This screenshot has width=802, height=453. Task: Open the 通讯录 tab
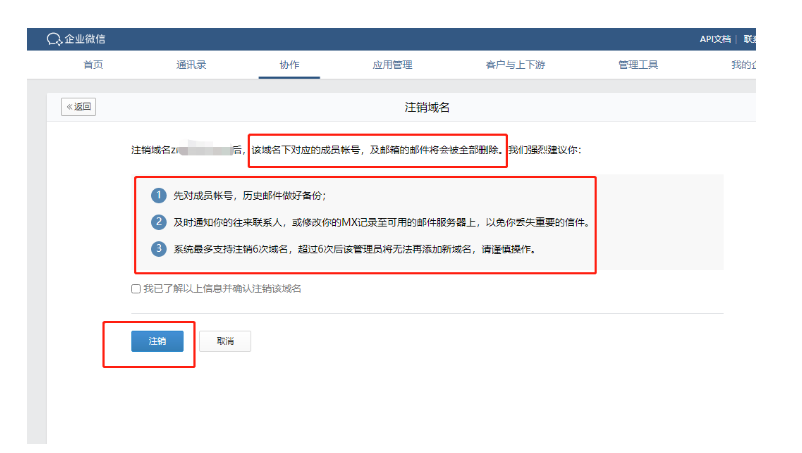coord(191,65)
